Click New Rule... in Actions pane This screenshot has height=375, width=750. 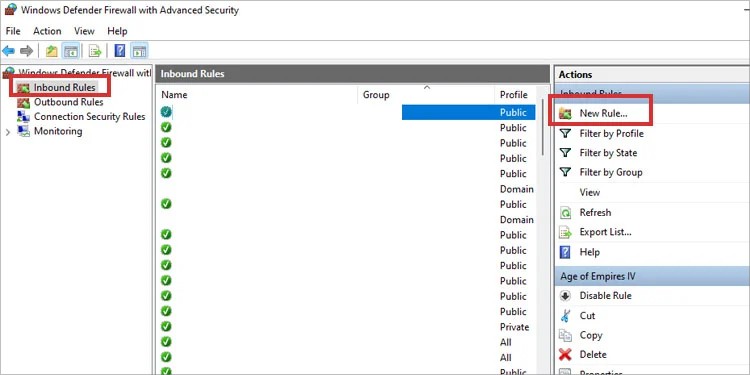603,113
